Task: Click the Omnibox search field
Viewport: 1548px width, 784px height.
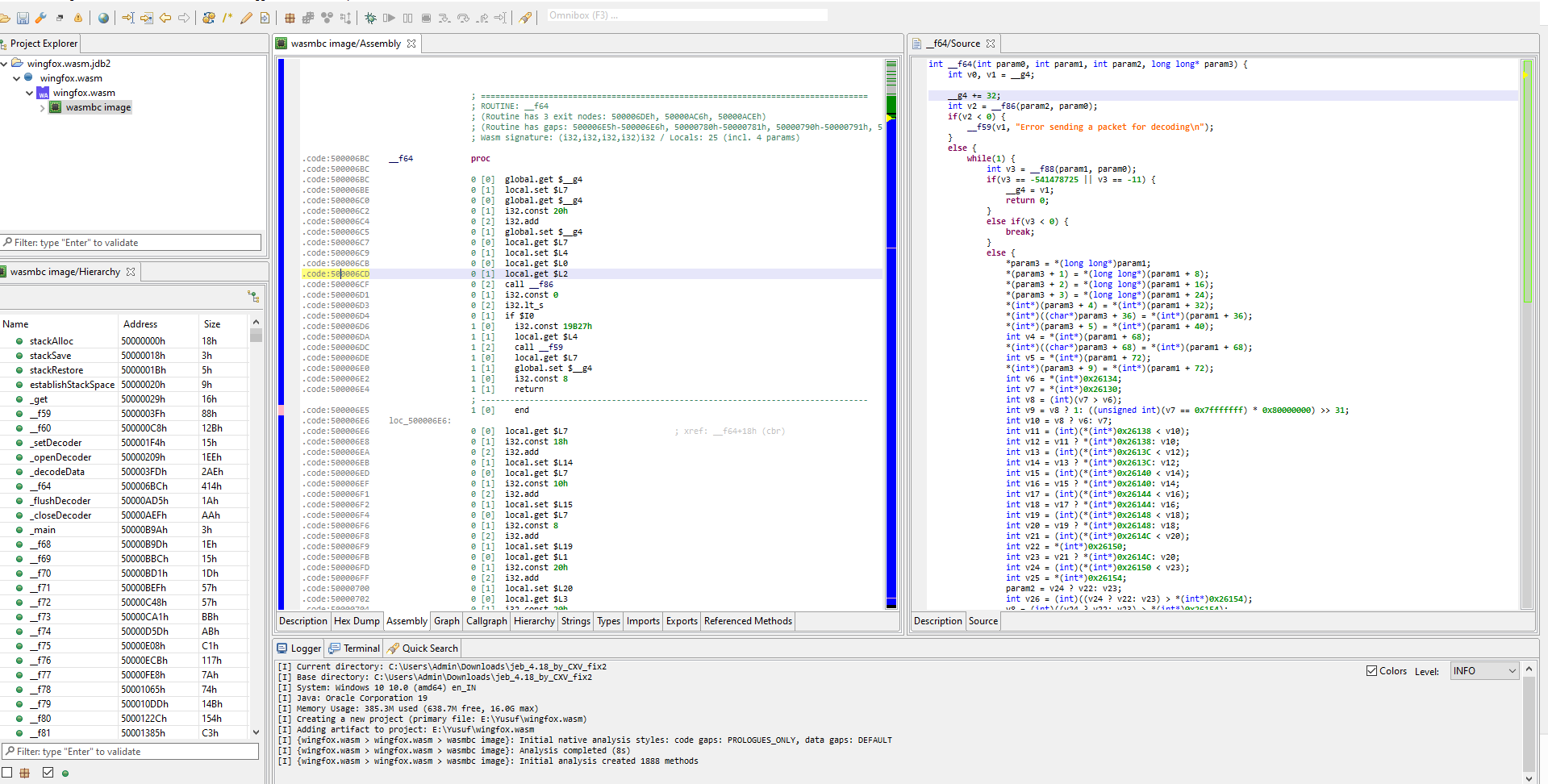Action: point(686,15)
